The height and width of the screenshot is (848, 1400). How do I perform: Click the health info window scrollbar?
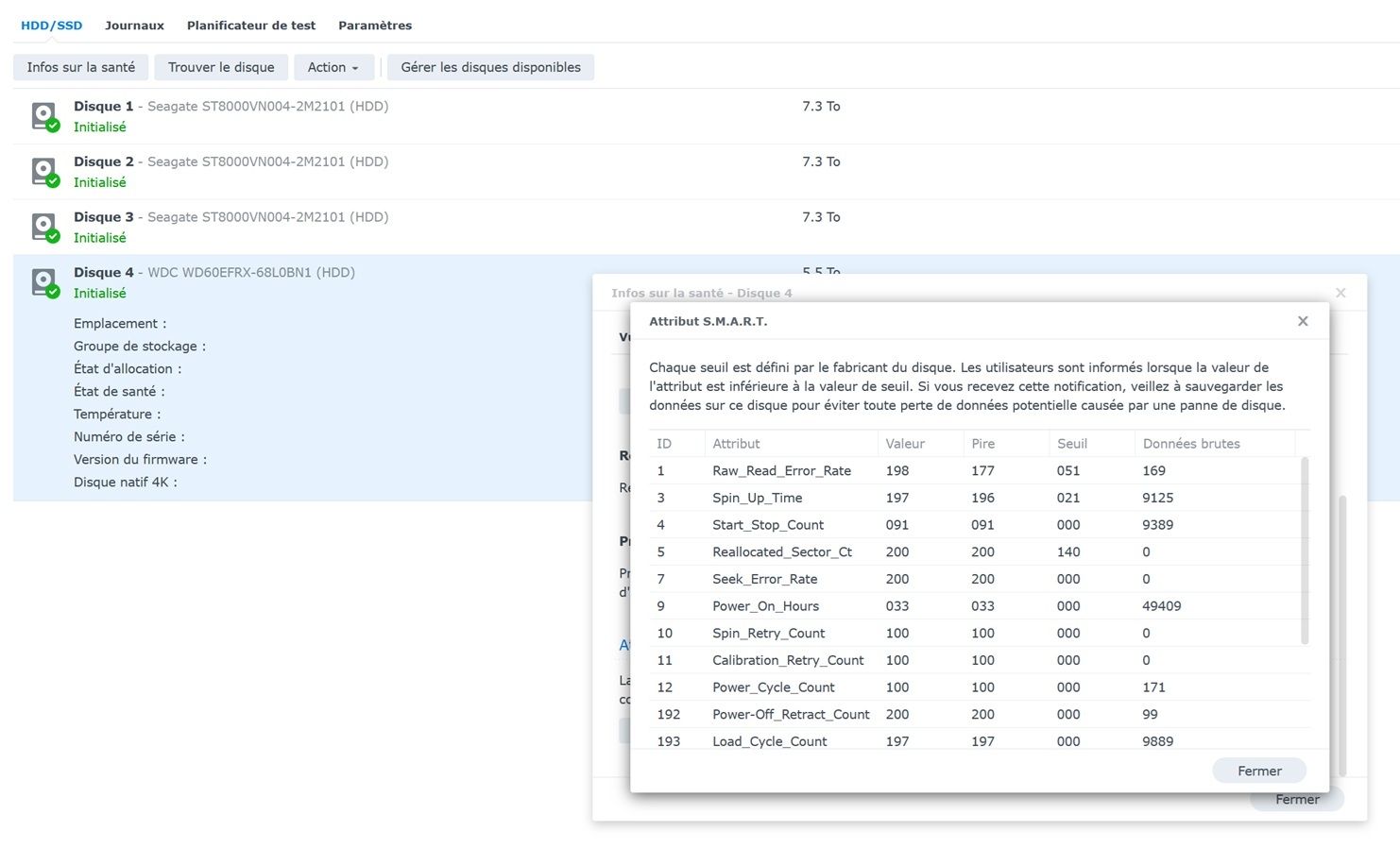click(1342, 635)
